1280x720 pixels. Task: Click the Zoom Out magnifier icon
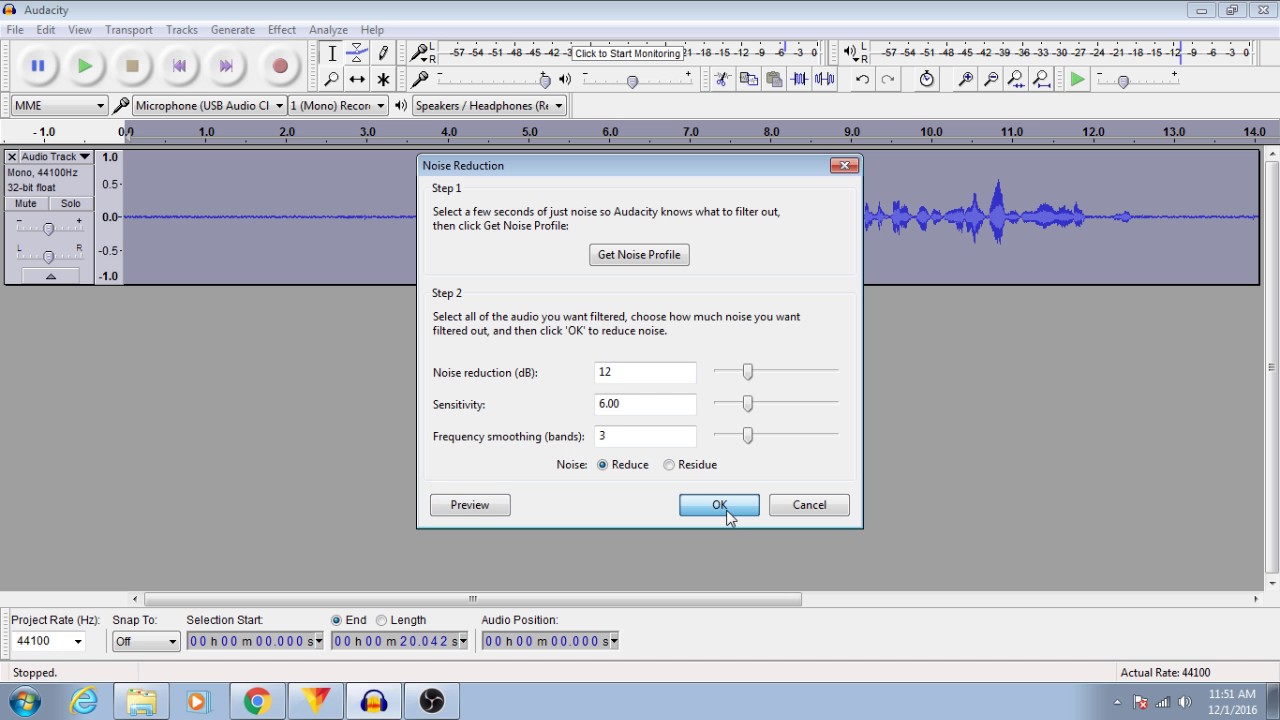tap(991, 79)
